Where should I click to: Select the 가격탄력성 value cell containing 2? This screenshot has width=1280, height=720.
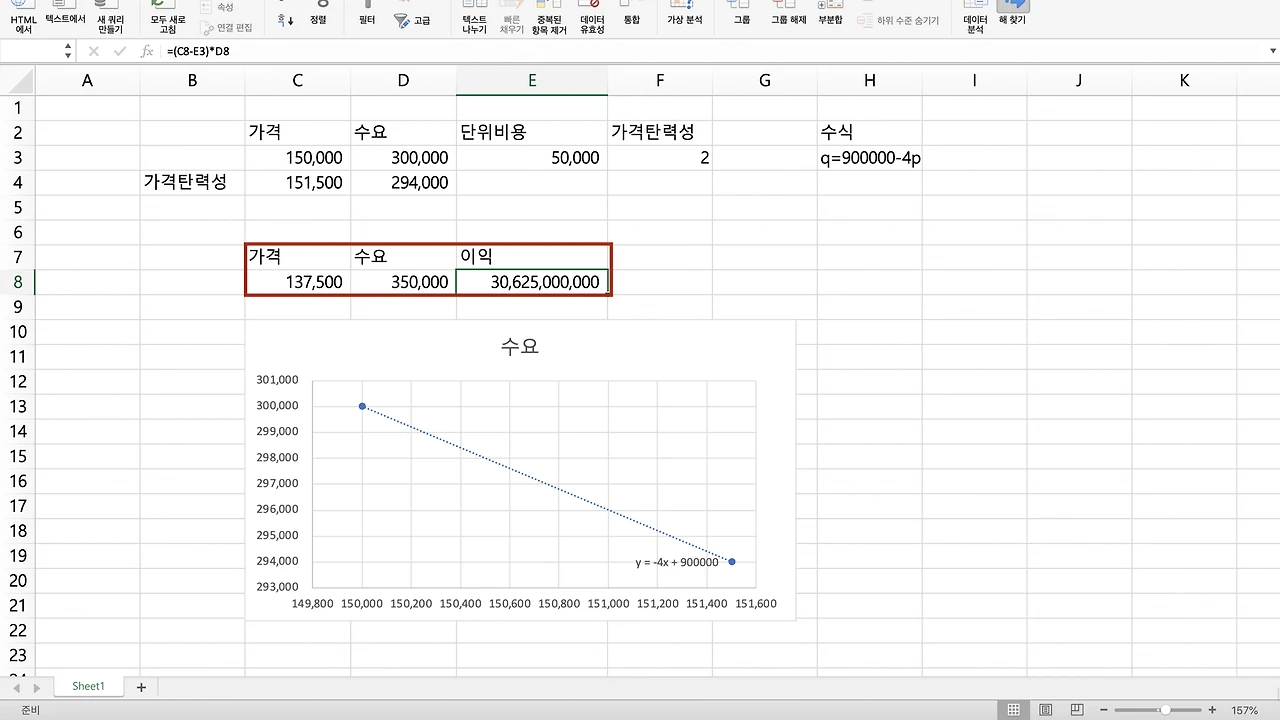660,158
